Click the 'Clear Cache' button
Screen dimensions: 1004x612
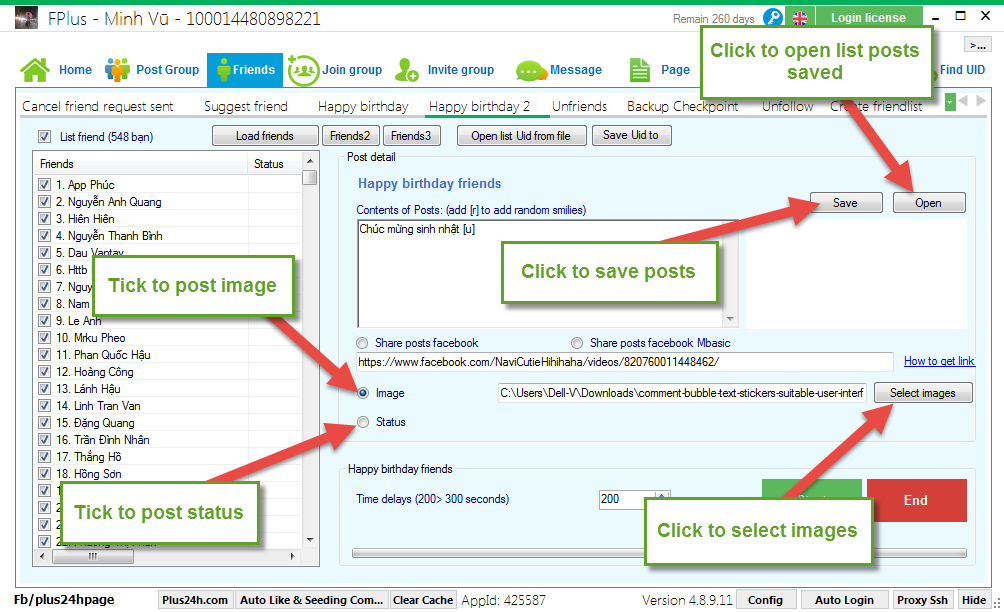click(423, 600)
